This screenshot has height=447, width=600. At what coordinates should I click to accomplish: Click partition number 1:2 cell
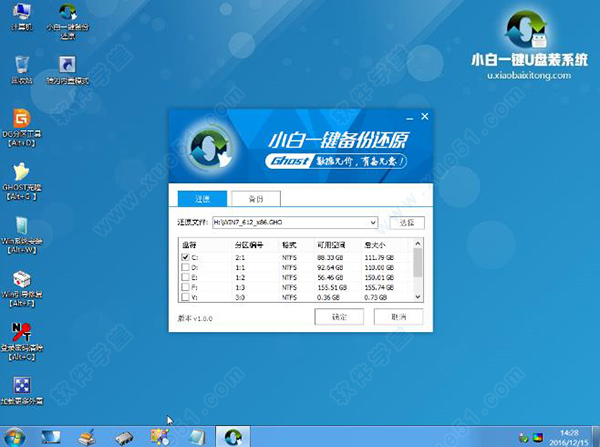(240, 277)
